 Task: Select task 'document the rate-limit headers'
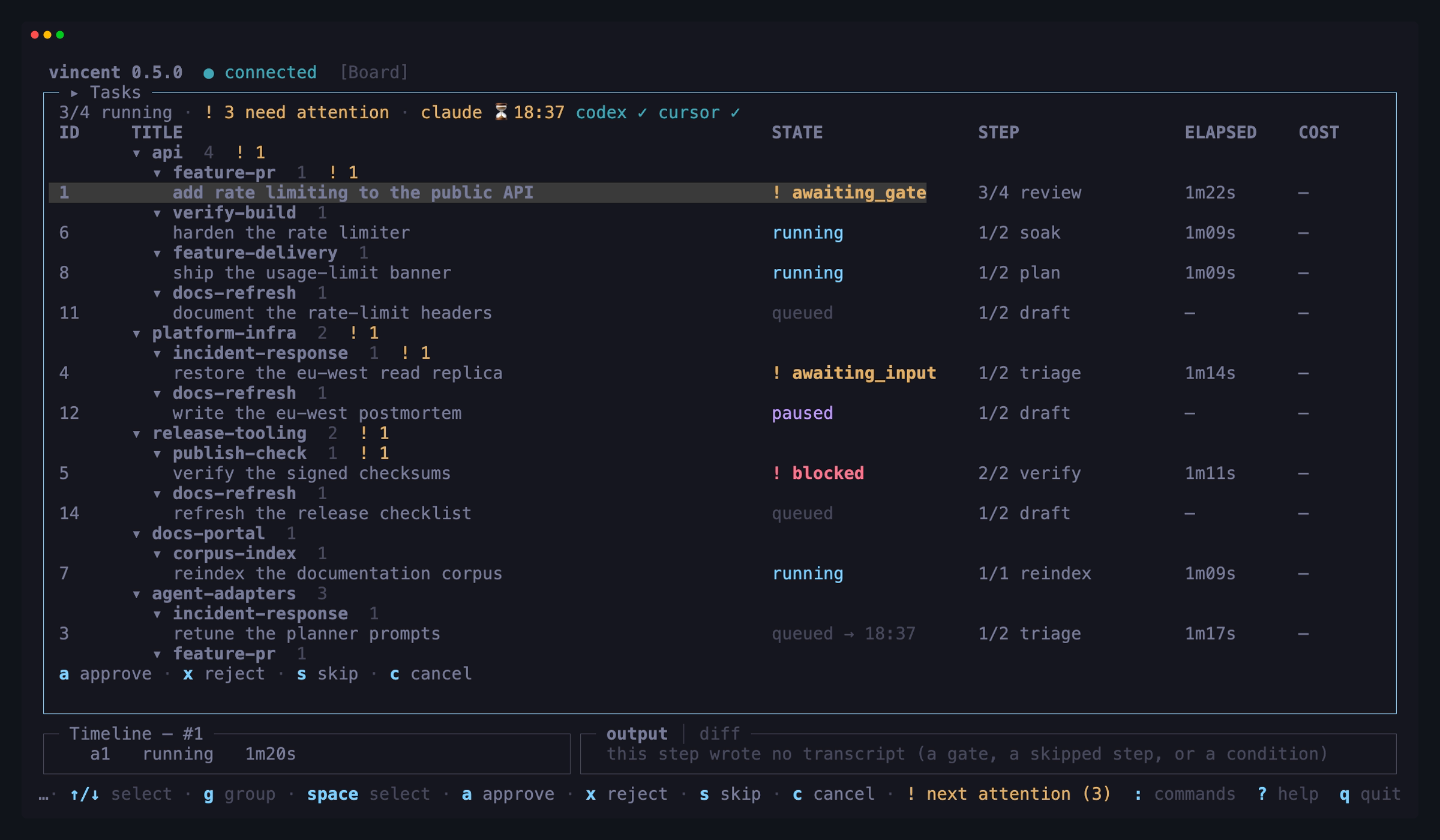(332, 313)
